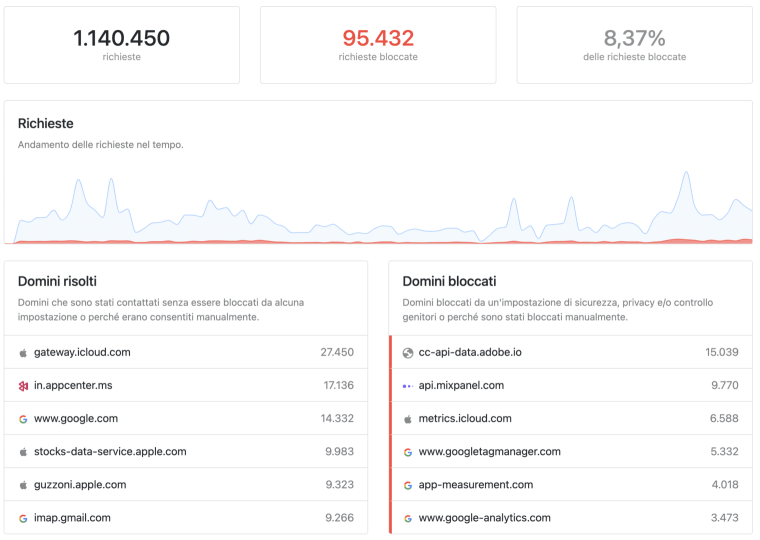This screenshot has width=760, height=540.
Task: Select the metrics.icloud.com blocked domain
Action: coord(465,418)
